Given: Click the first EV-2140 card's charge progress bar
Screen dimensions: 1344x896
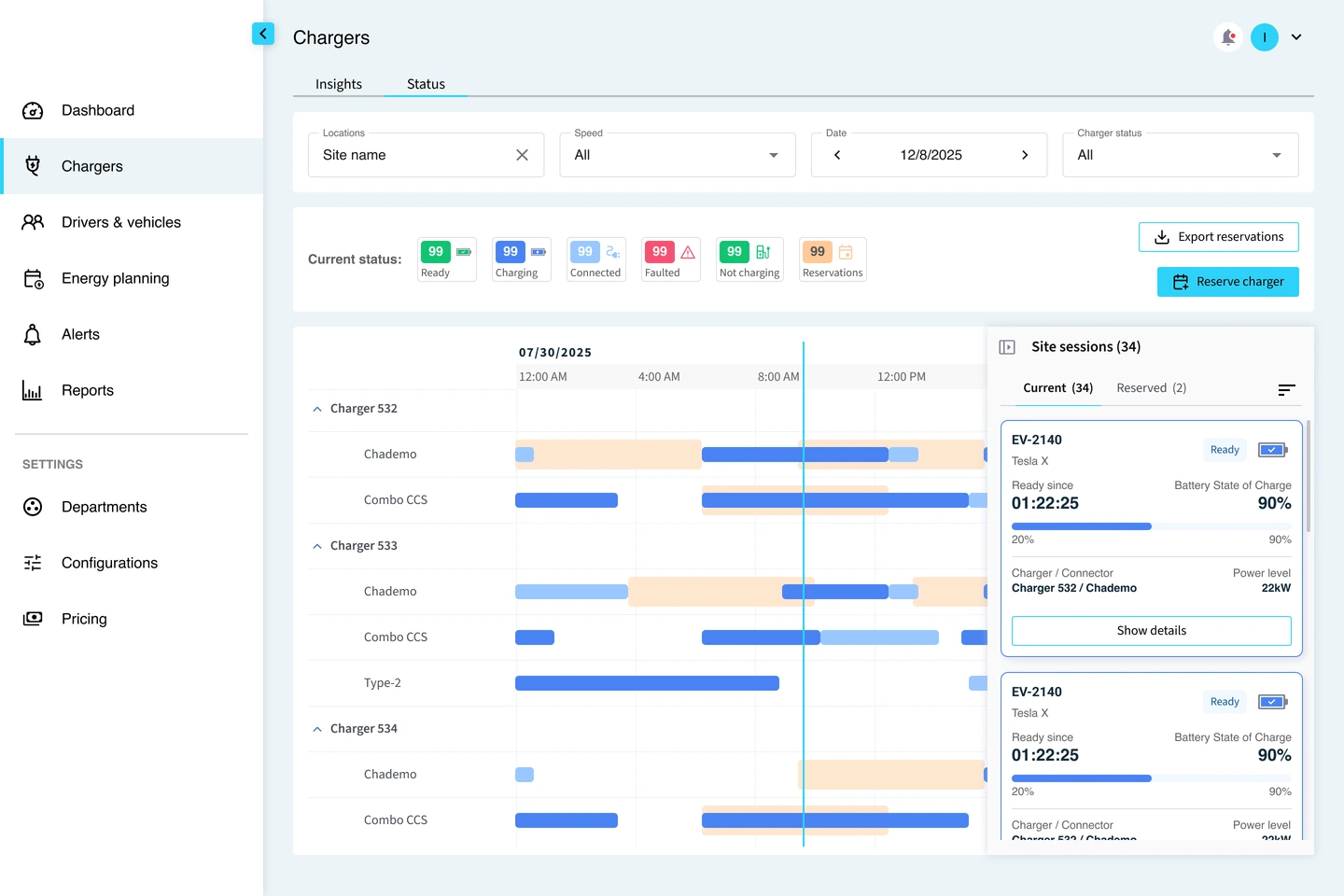Looking at the screenshot, I should pos(1152,526).
